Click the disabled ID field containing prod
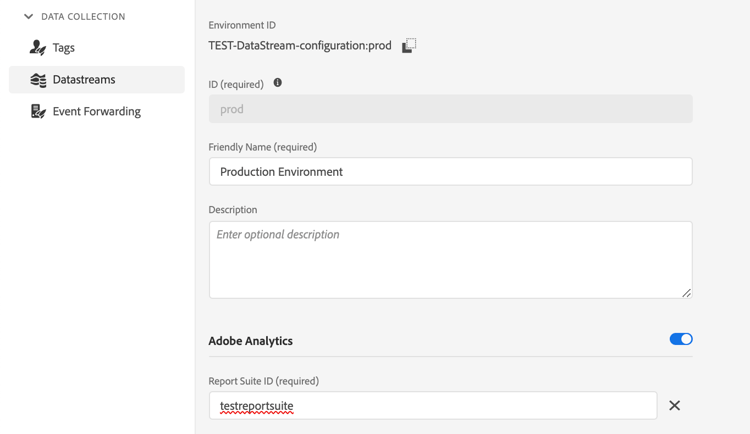This screenshot has width=750, height=434. (450, 109)
